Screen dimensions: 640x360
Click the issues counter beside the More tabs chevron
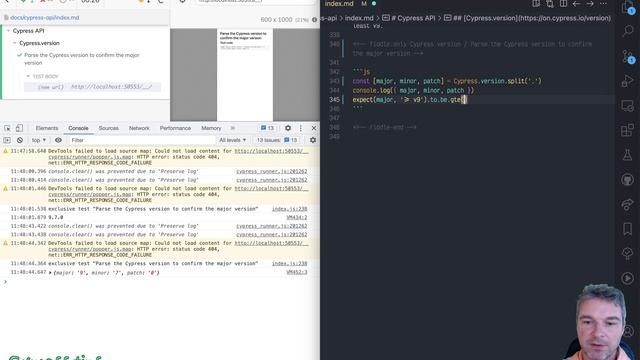[267, 128]
